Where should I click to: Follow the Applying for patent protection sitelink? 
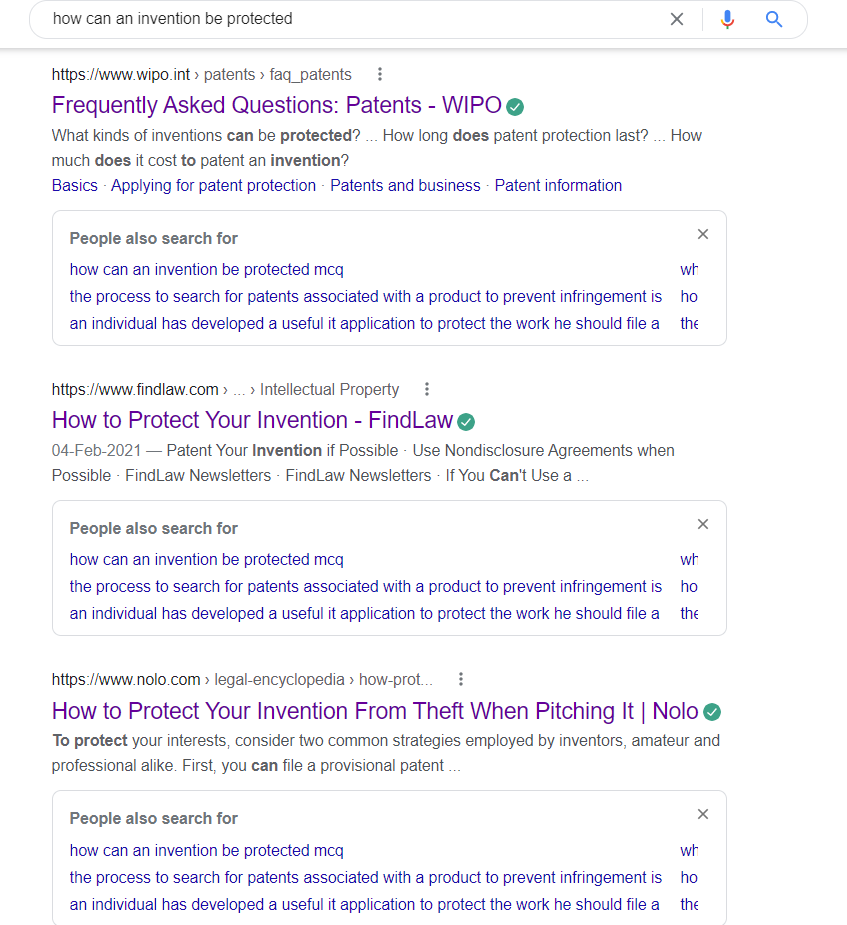click(x=214, y=185)
